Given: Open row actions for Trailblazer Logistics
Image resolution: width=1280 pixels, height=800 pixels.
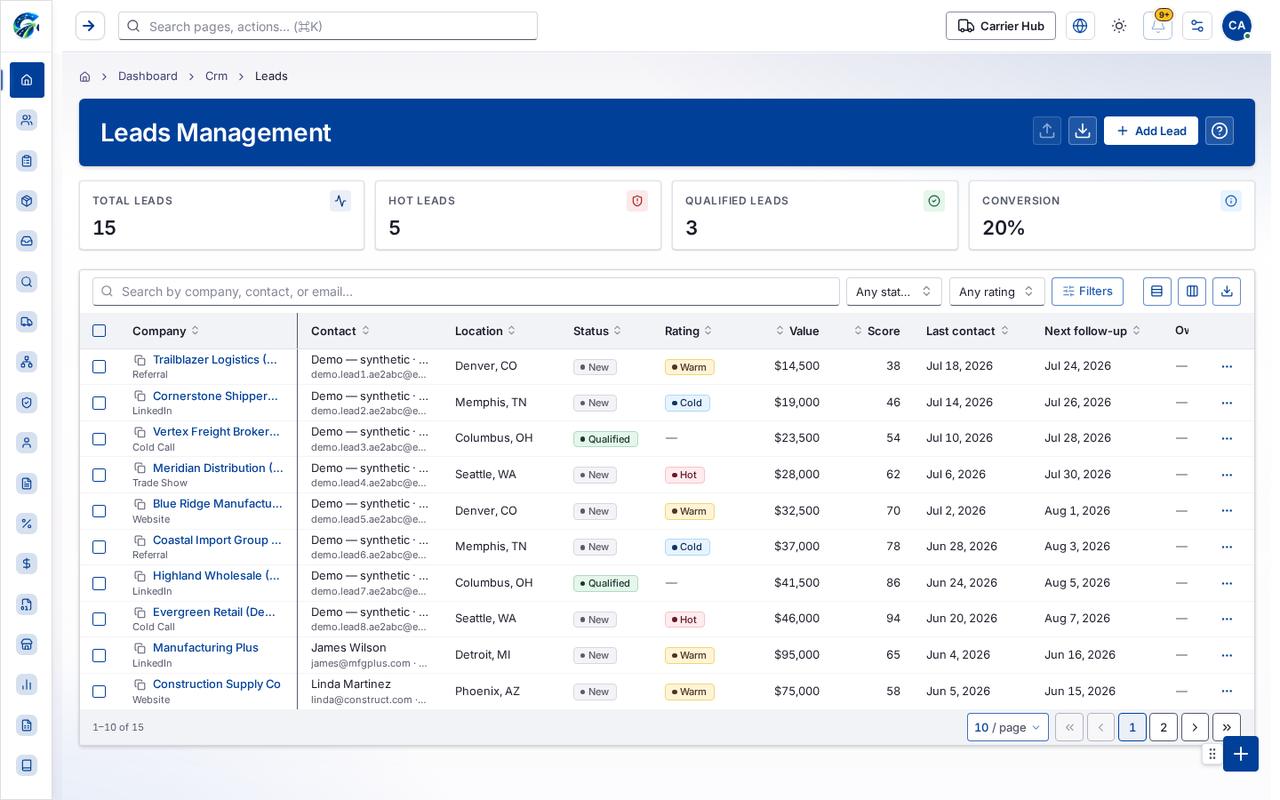Looking at the screenshot, I should [x=1227, y=366].
